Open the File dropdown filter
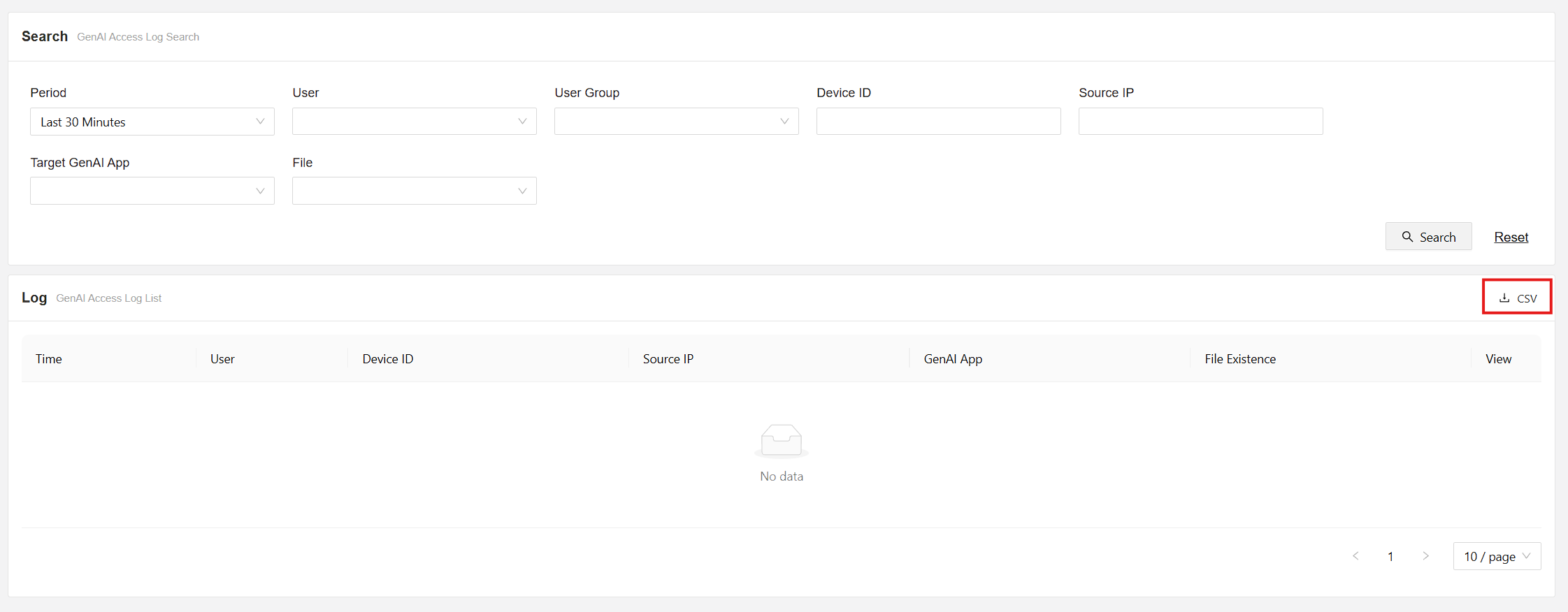The height and width of the screenshot is (612, 1568). tap(414, 191)
